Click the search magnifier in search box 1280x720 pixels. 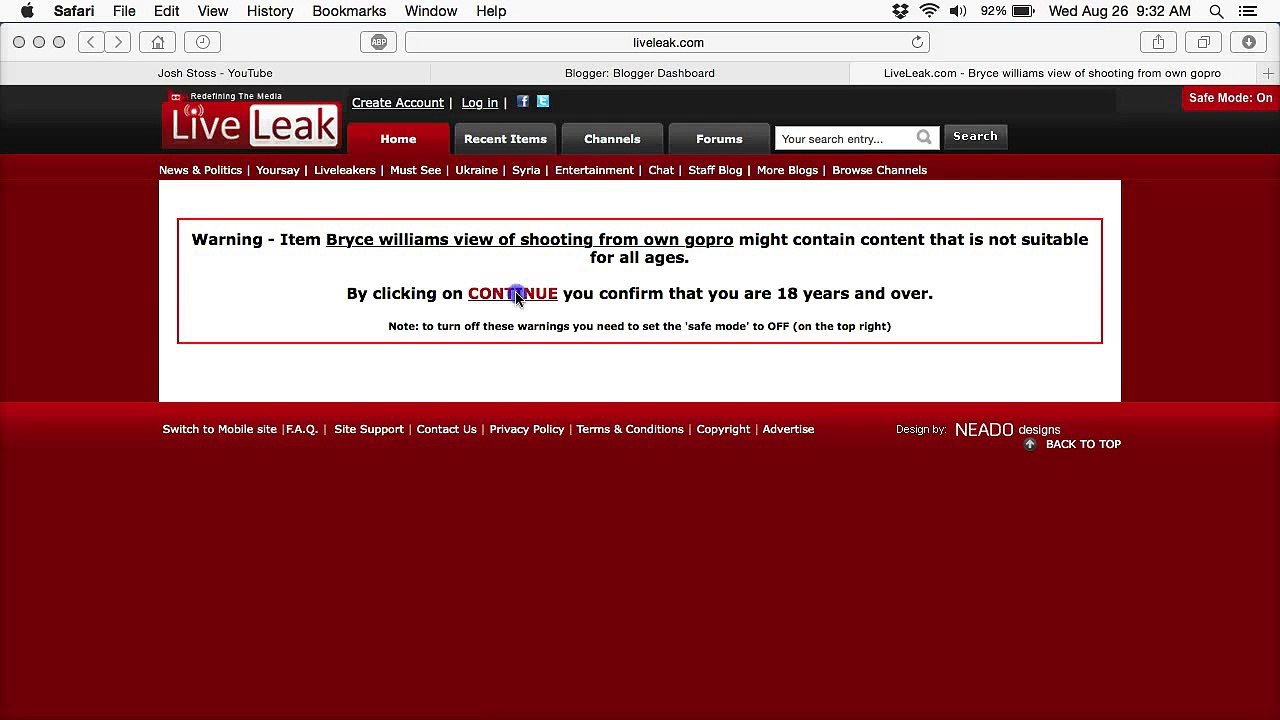tap(924, 138)
